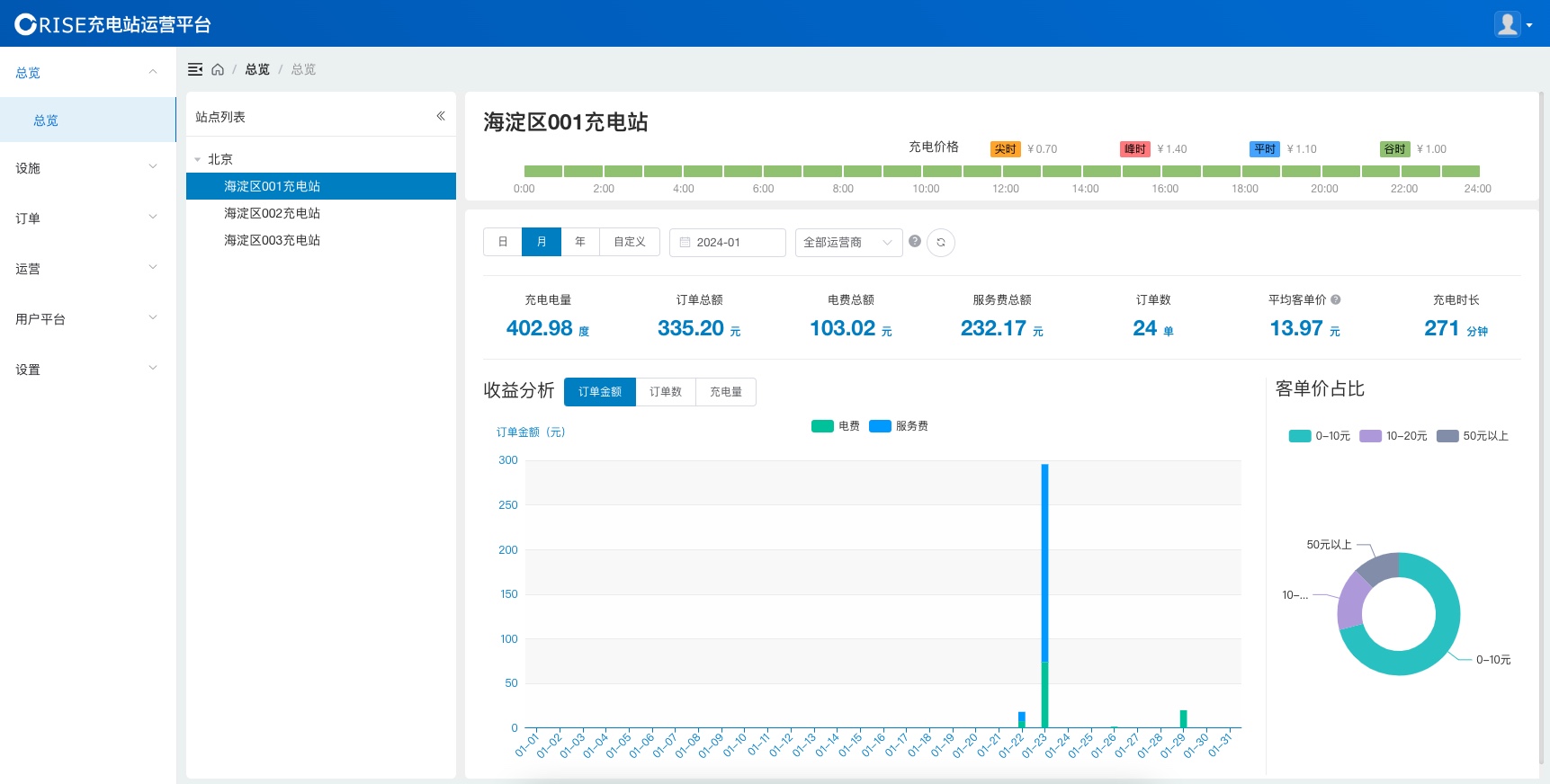Screen dimensions: 1550x784
Task: Click the refresh data button
Action: 941,243
